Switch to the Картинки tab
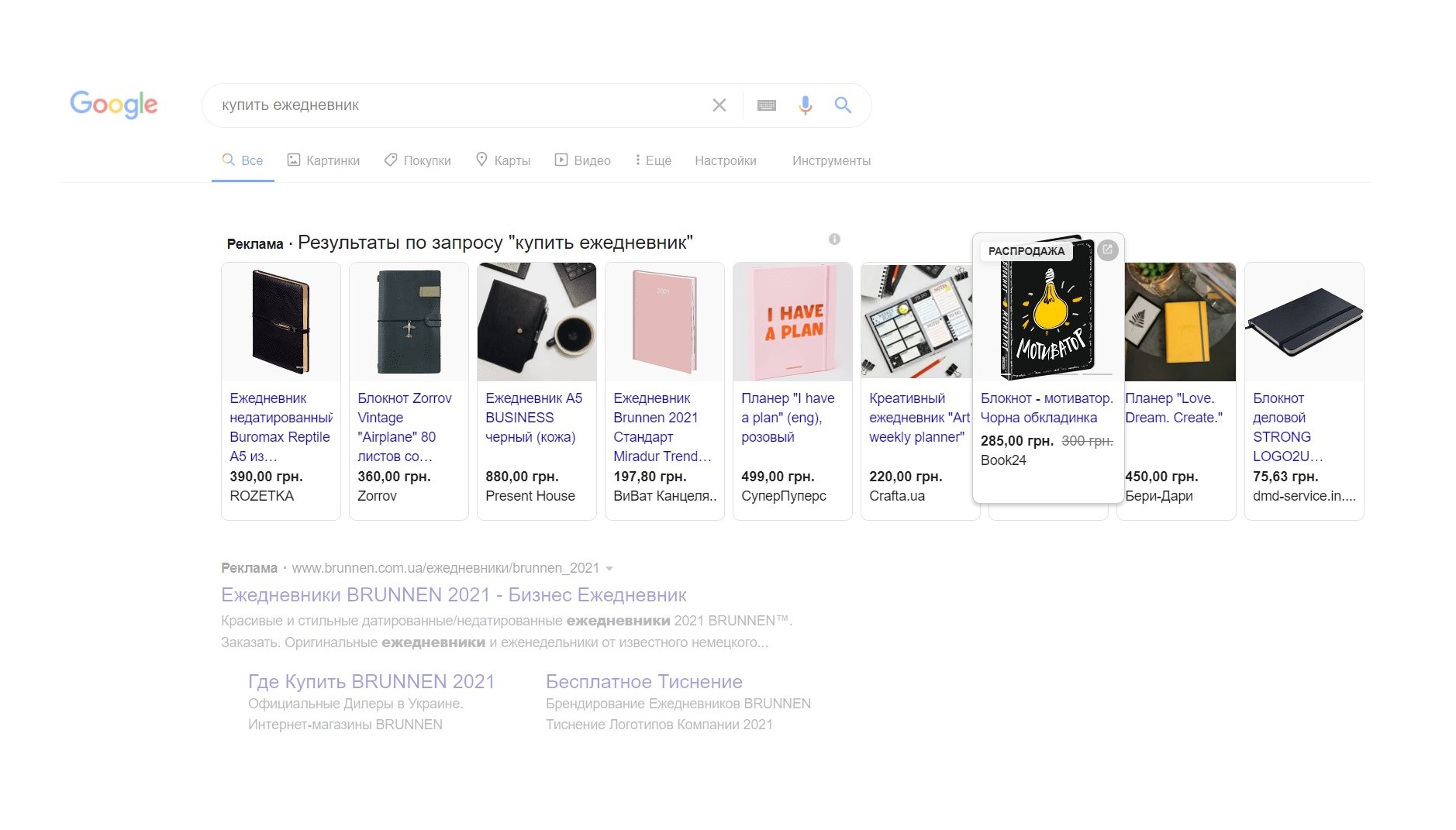 click(x=323, y=160)
